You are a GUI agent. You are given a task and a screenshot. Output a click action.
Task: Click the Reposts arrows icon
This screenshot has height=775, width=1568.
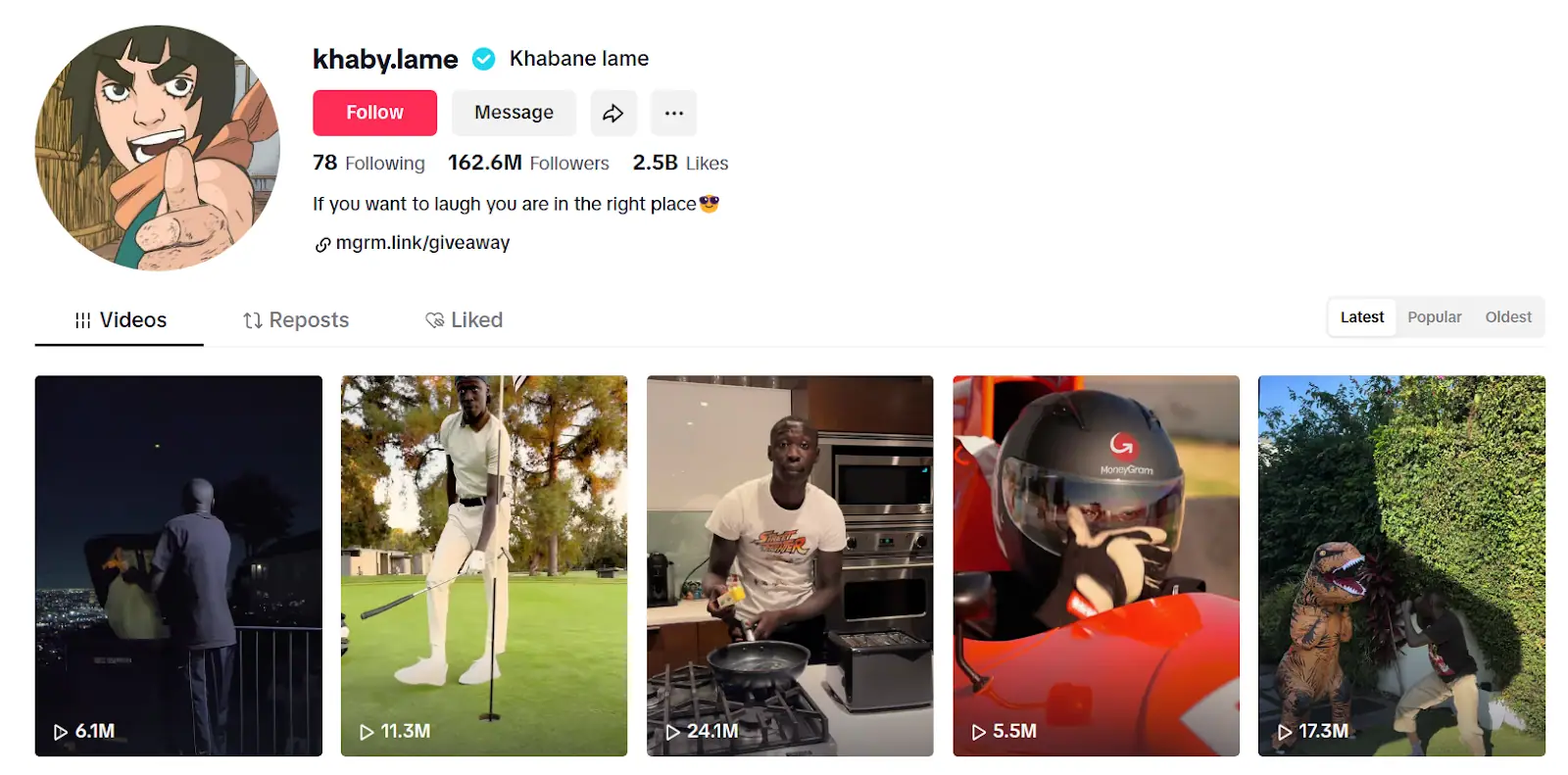click(253, 320)
